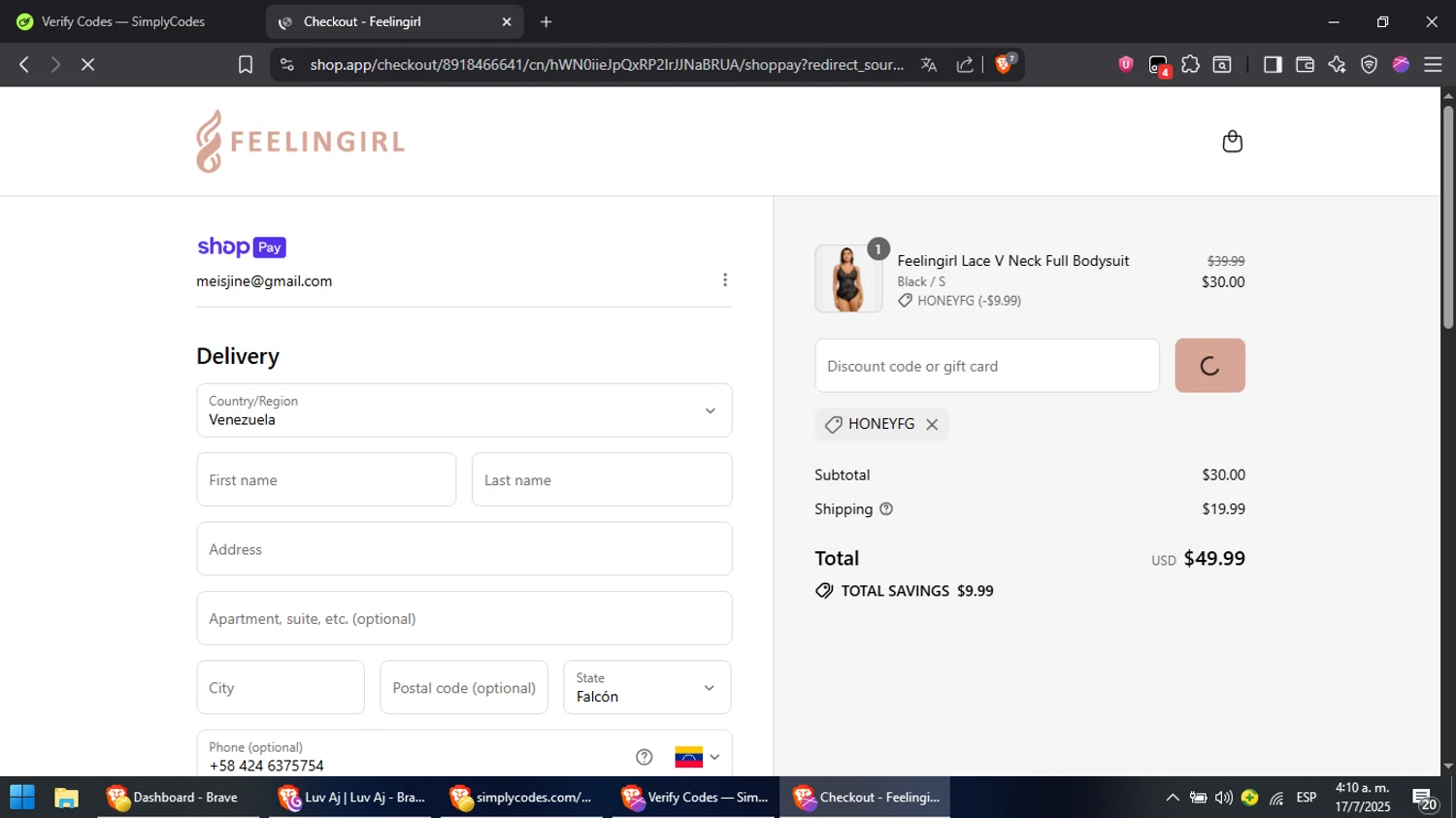Image resolution: width=1456 pixels, height=818 pixels.
Task: Remove the HONEYFG discount code
Action: coord(932,424)
